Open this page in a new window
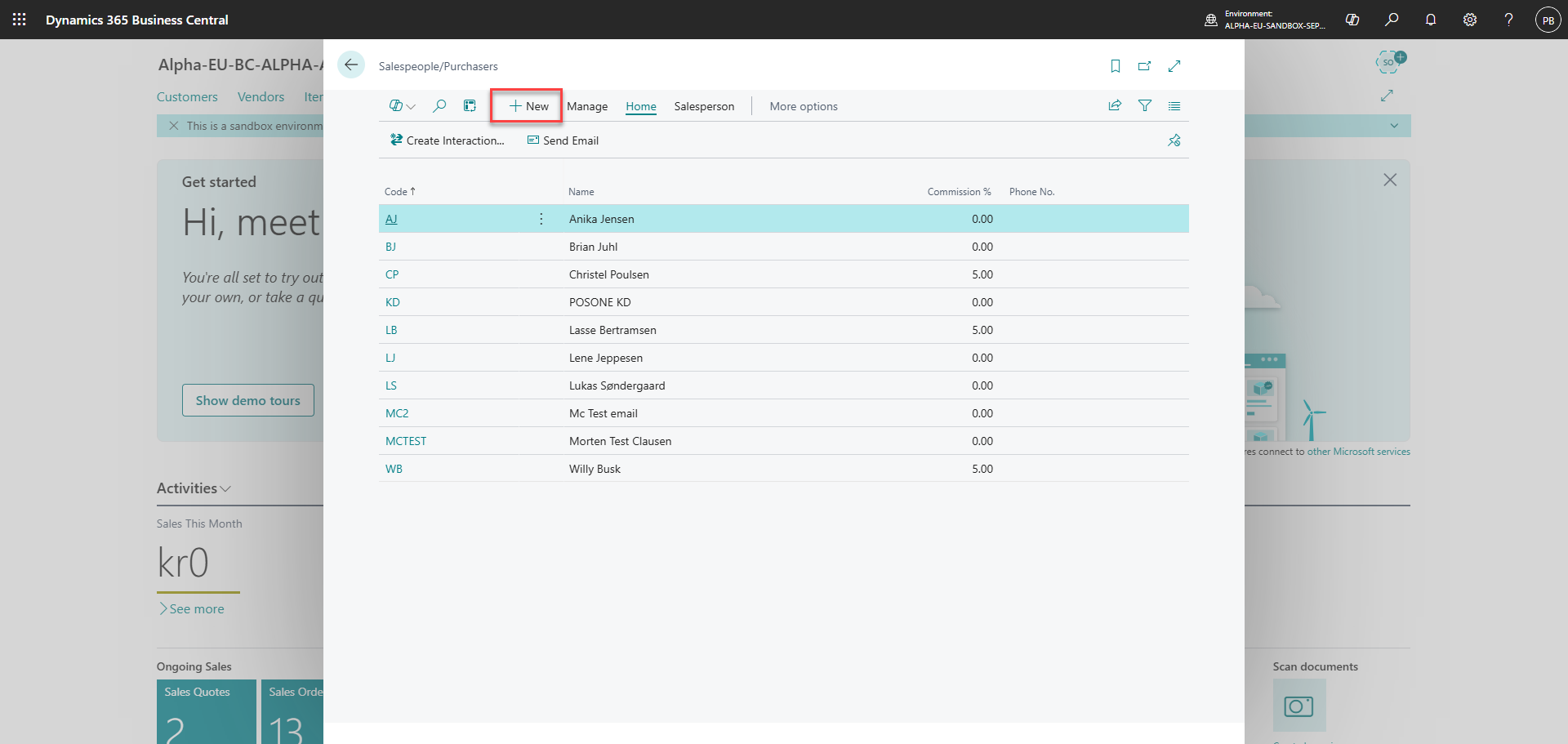 pyautogui.click(x=1145, y=66)
